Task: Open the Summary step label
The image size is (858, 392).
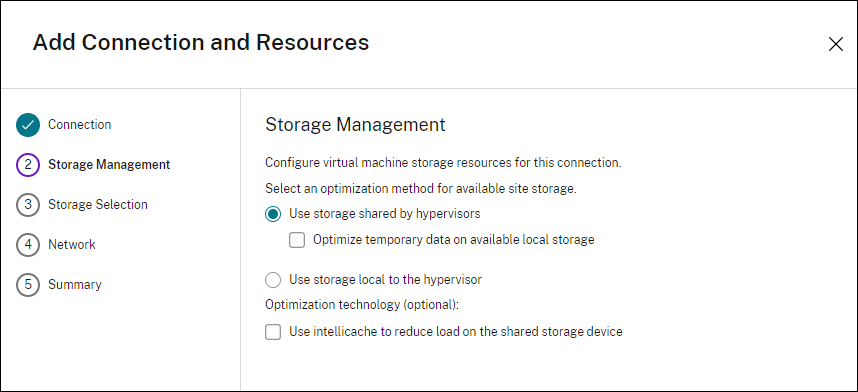Action: click(74, 284)
